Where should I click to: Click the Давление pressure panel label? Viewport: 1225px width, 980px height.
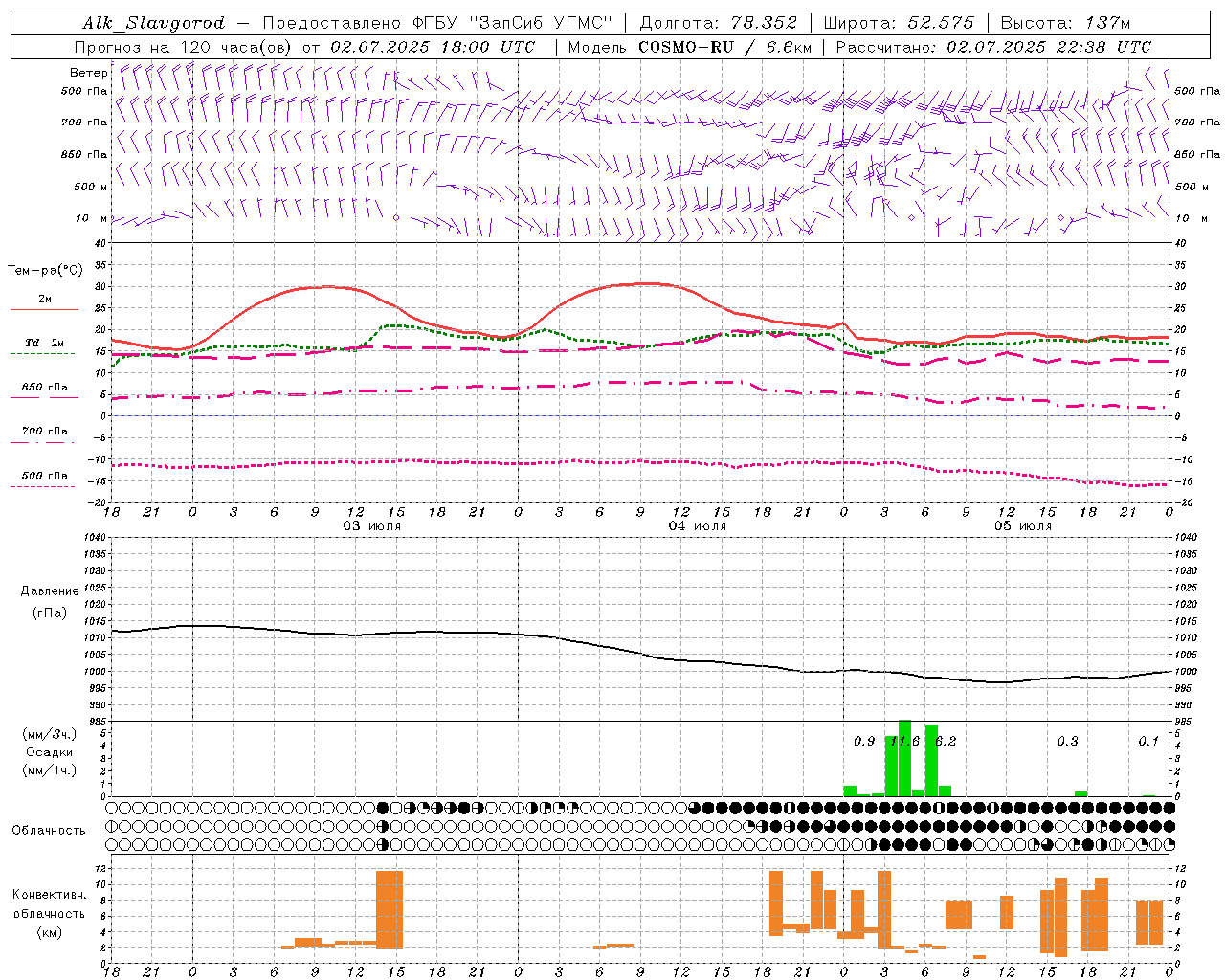coord(50,591)
